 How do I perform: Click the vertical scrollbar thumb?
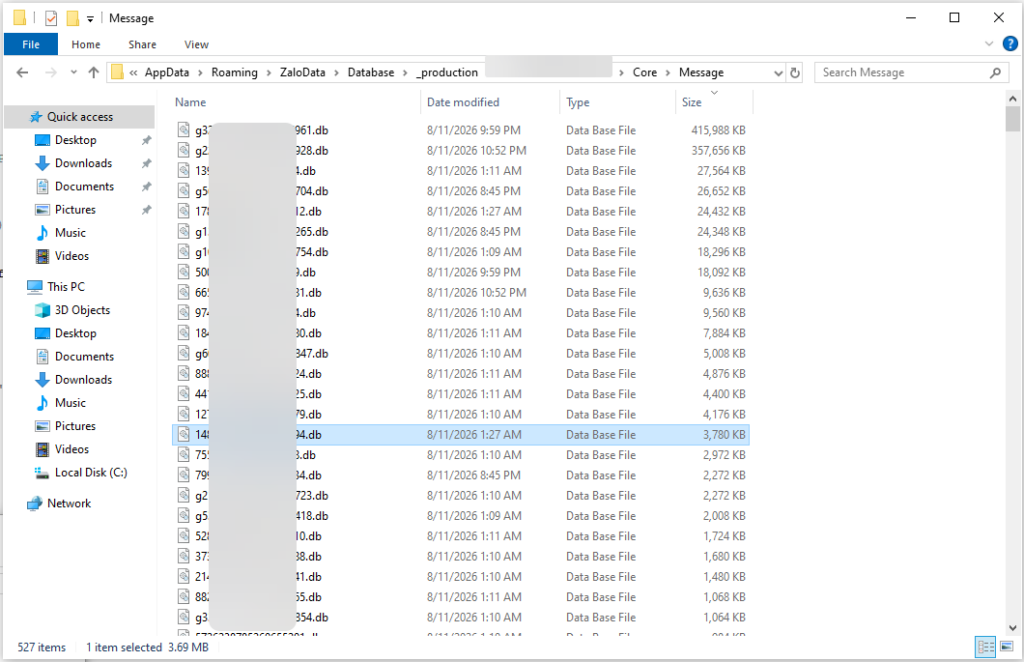click(x=1012, y=119)
